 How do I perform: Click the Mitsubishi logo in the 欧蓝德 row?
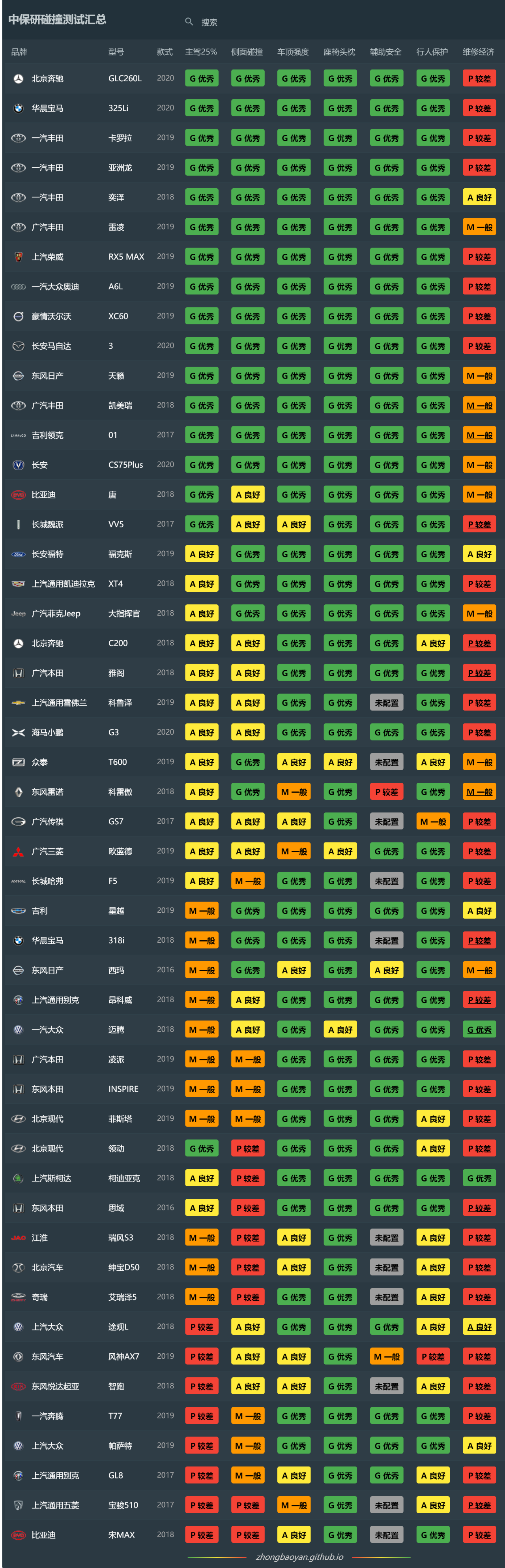click(18, 852)
